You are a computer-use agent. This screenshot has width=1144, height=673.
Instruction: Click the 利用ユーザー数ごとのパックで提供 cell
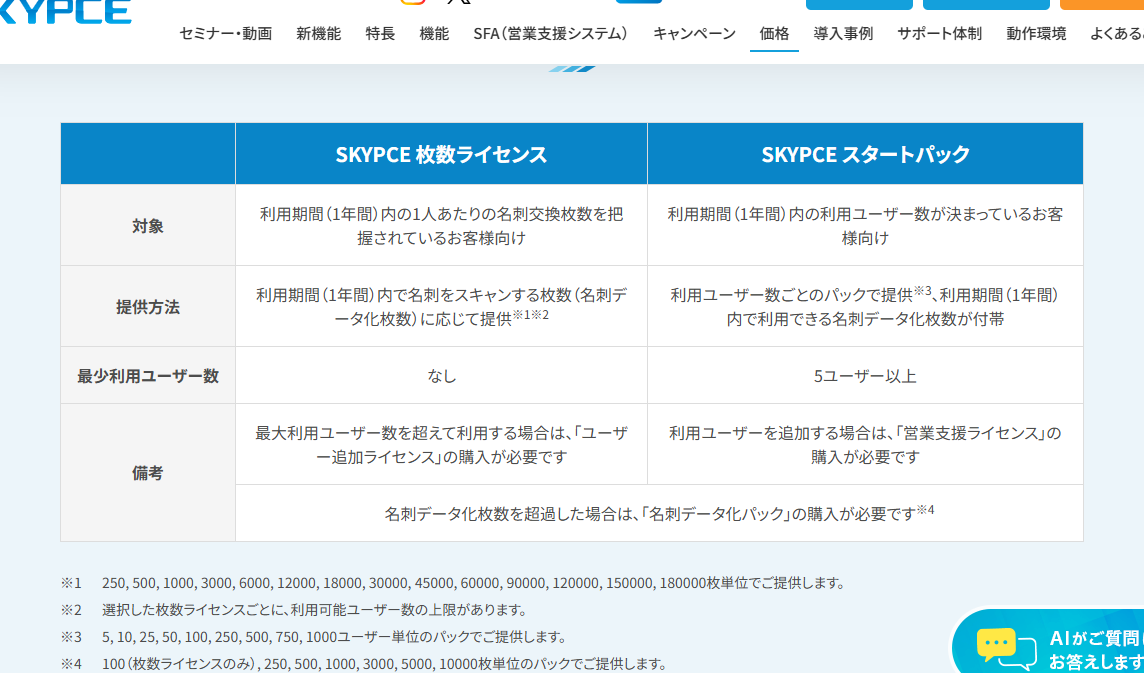click(865, 307)
